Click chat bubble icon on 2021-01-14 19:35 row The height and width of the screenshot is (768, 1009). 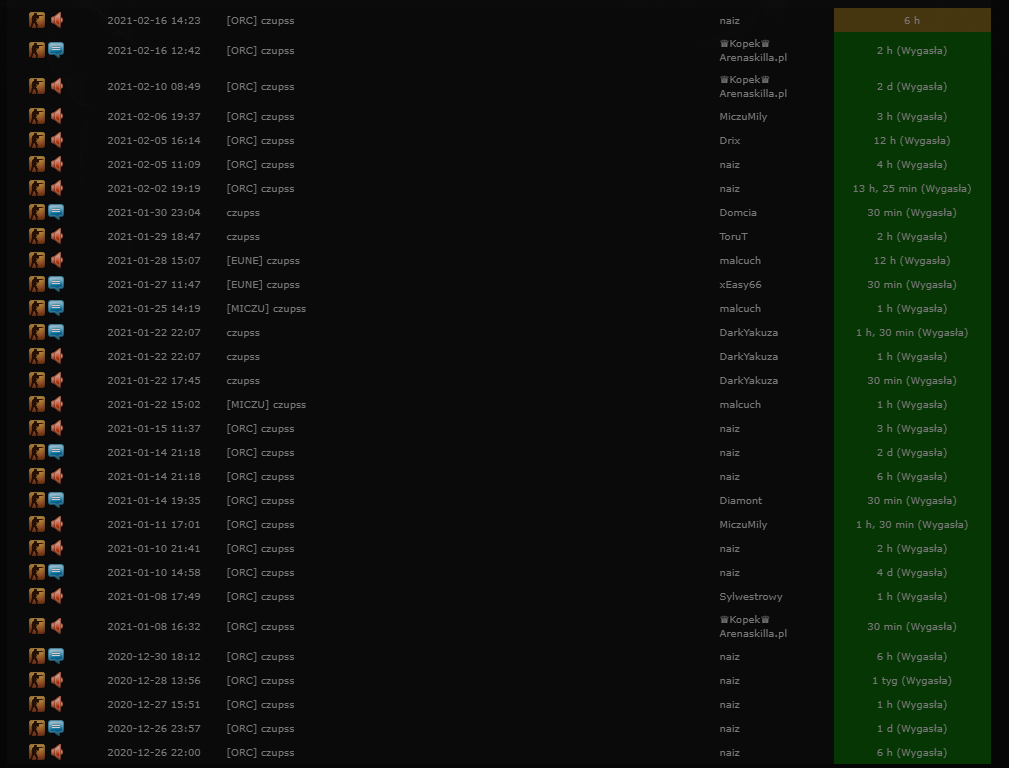pyautogui.click(x=56, y=500)
